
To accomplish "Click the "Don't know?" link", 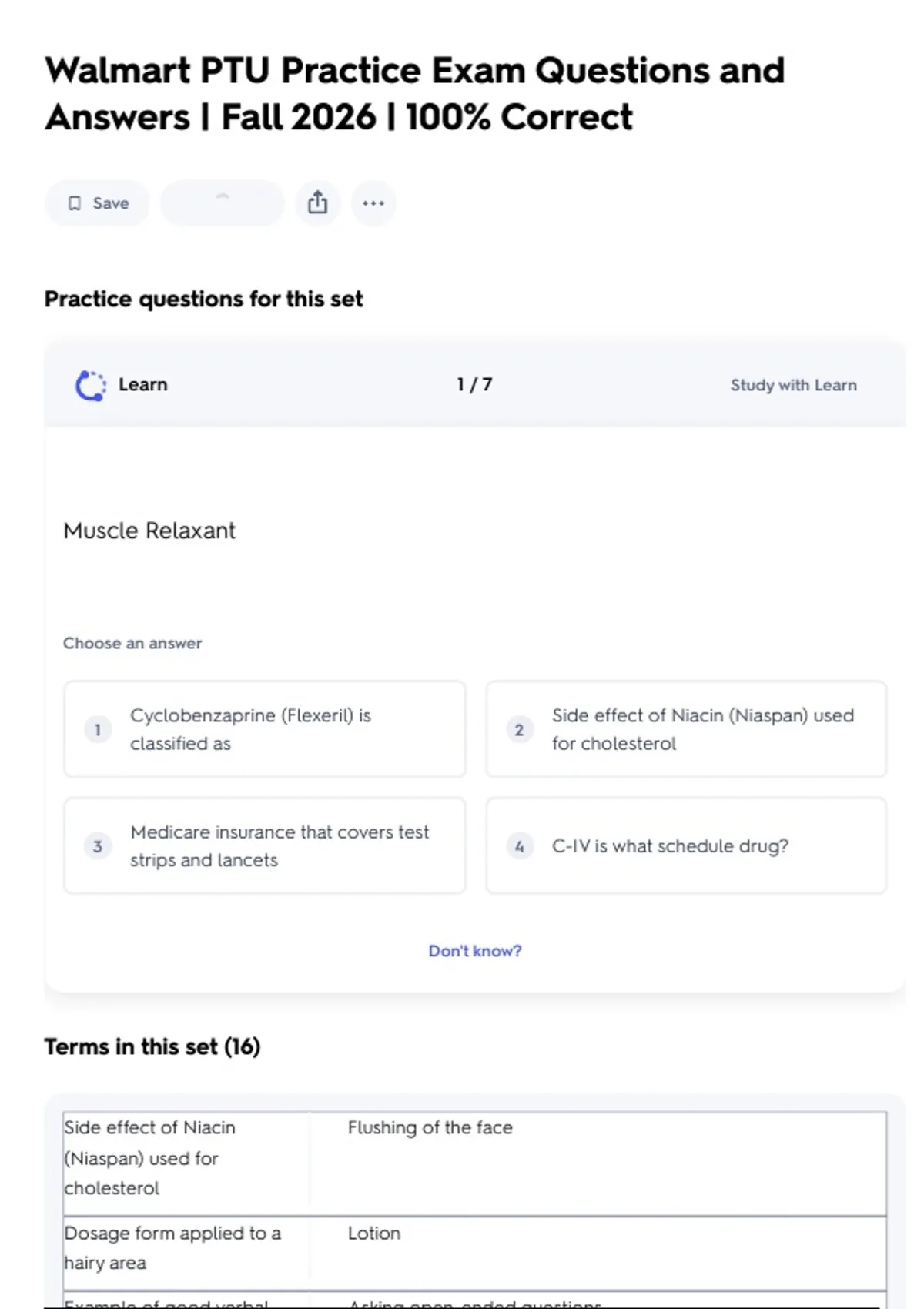I will coord(475,951).
